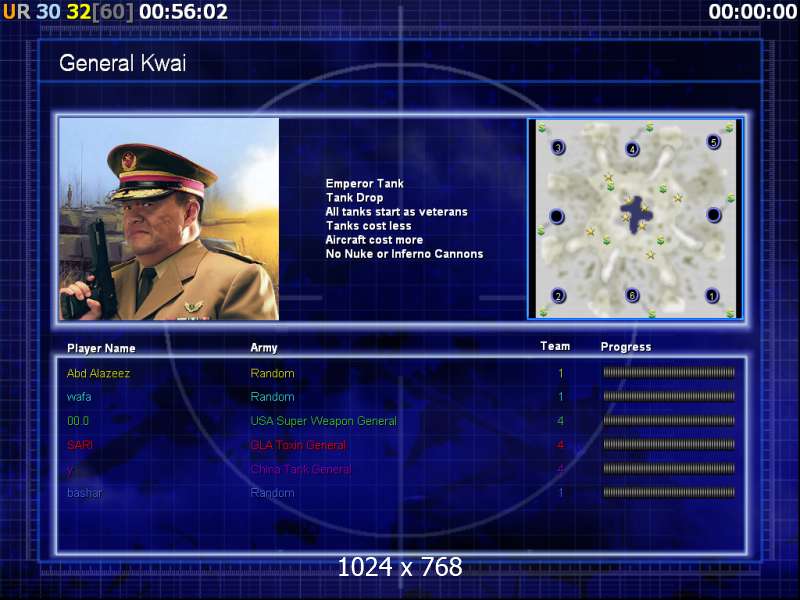Click team number in bashar's row
800x600 pixels.
pos(561,493)
